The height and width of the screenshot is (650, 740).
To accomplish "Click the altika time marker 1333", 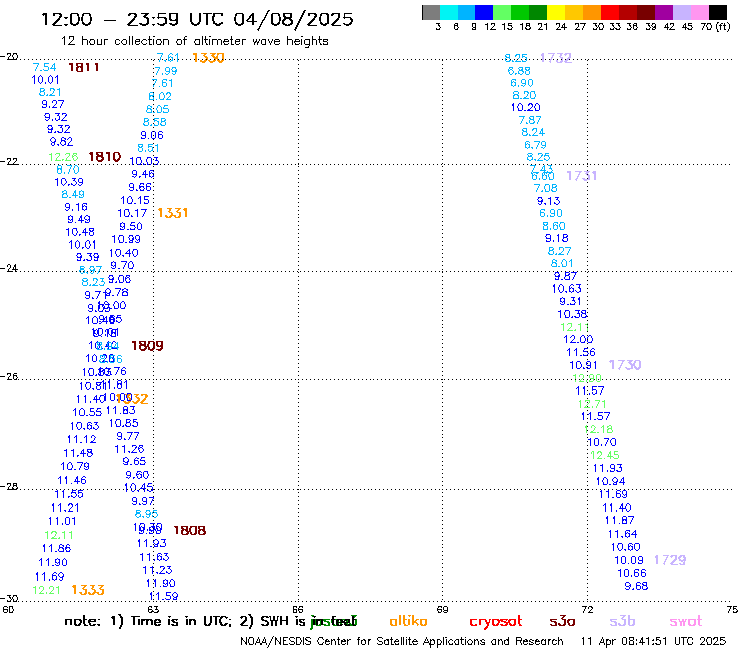I will pyautogui.click(x=88, y=590).
